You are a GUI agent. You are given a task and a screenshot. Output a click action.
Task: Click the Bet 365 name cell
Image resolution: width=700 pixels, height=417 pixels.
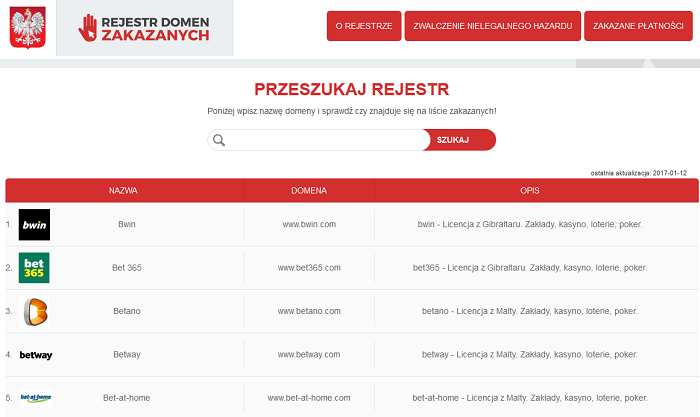(x=127, y=268)
